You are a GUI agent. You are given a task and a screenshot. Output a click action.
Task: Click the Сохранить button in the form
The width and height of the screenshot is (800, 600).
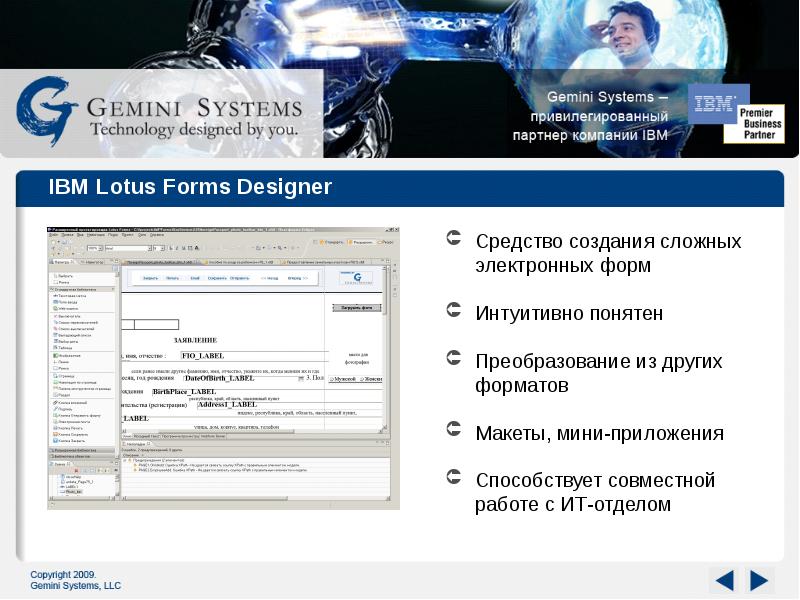[215, 277]
